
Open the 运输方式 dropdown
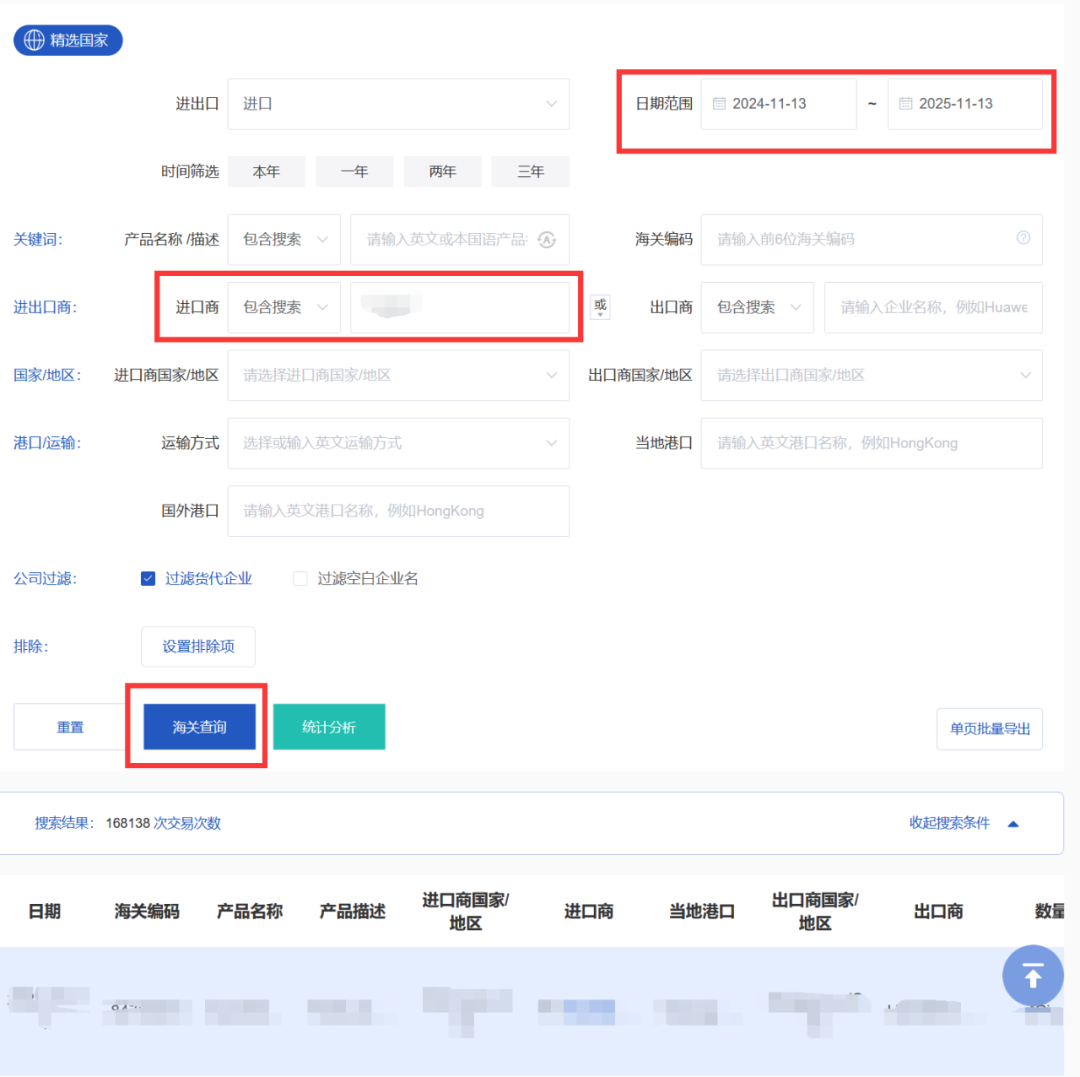coord(398,443)
